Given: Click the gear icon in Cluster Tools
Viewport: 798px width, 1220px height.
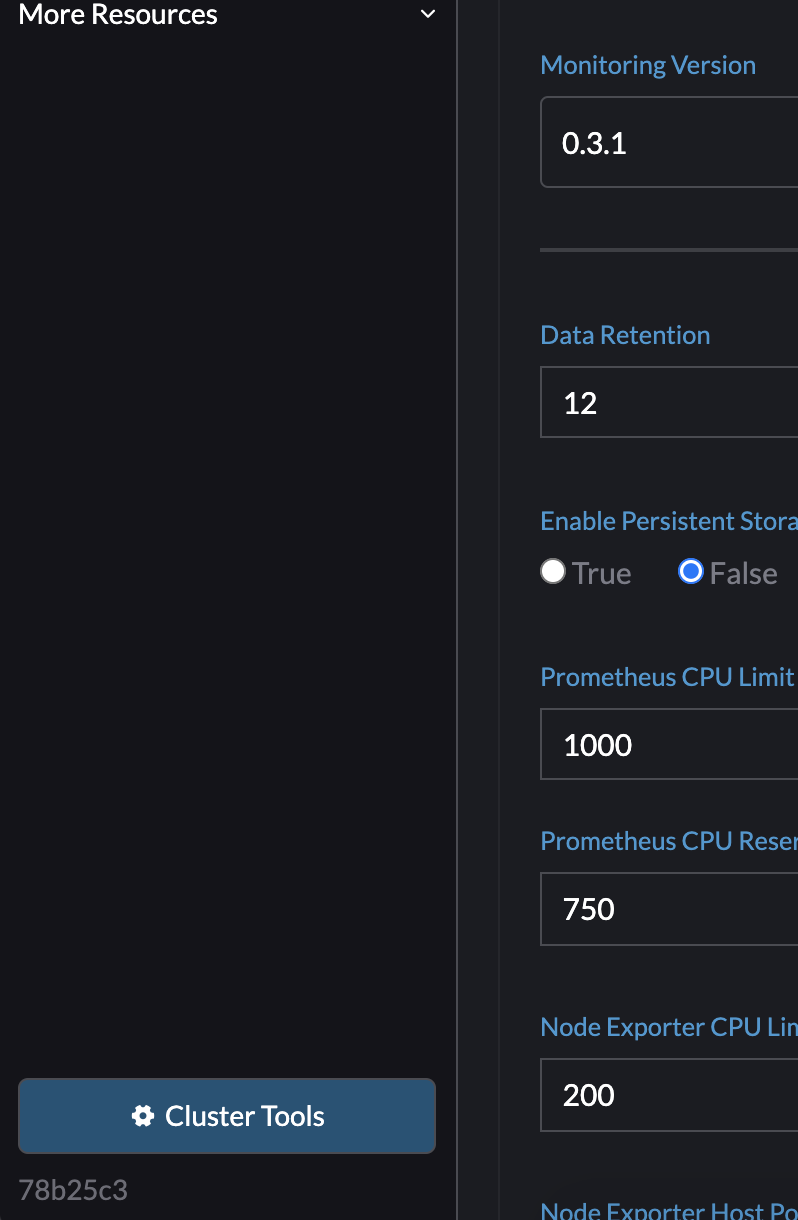Looking at the screenshot, I should (143, 1116).
